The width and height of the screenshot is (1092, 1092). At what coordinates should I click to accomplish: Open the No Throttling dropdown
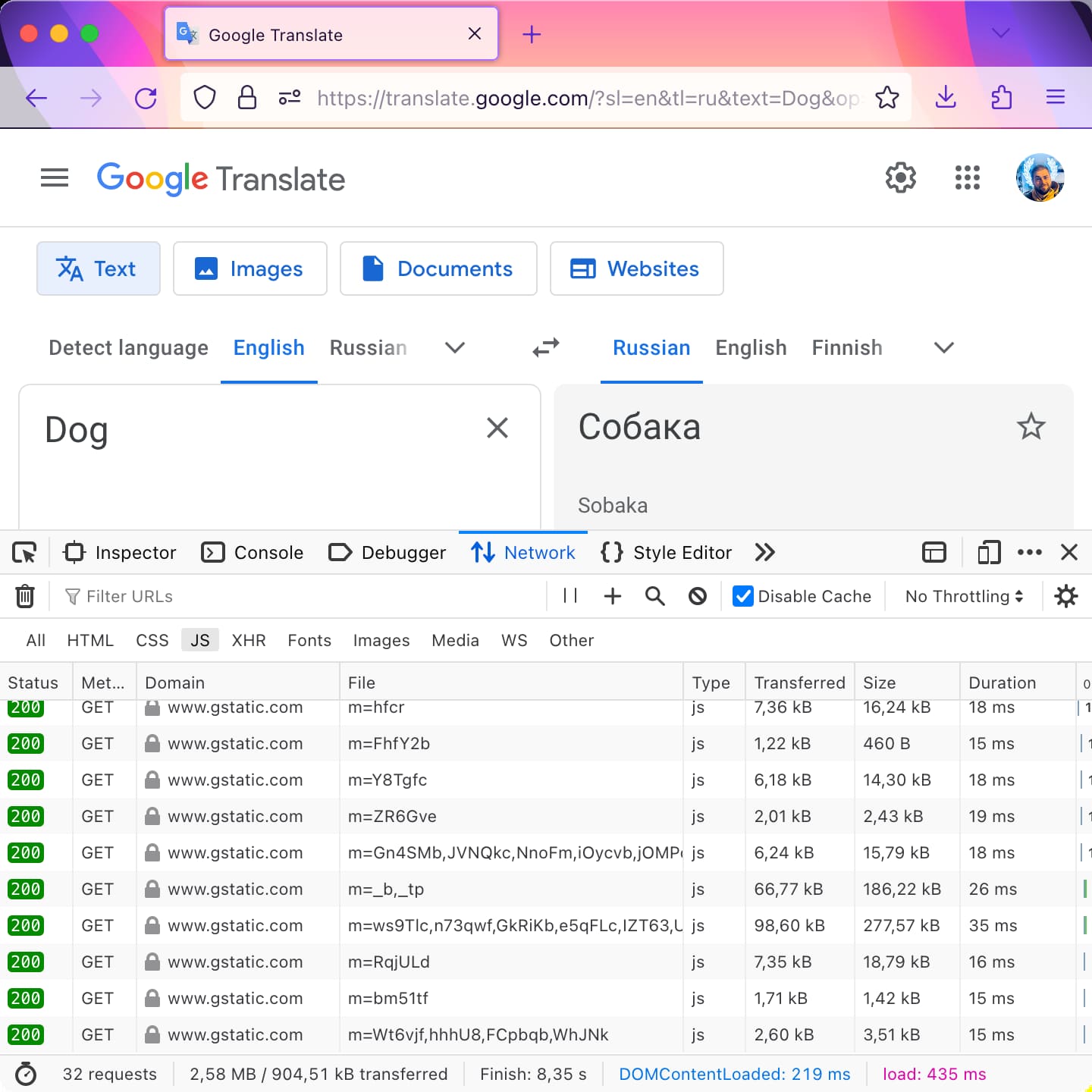[x=962, y=596]
